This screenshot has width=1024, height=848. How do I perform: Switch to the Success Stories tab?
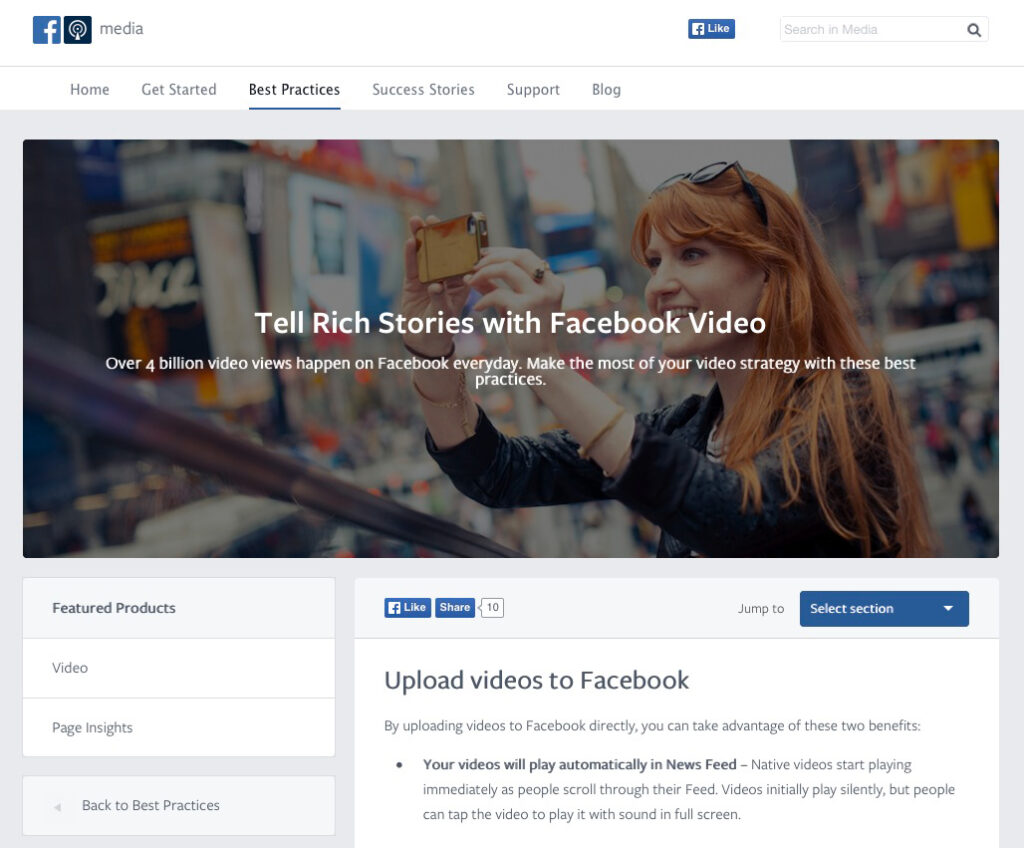423,89
